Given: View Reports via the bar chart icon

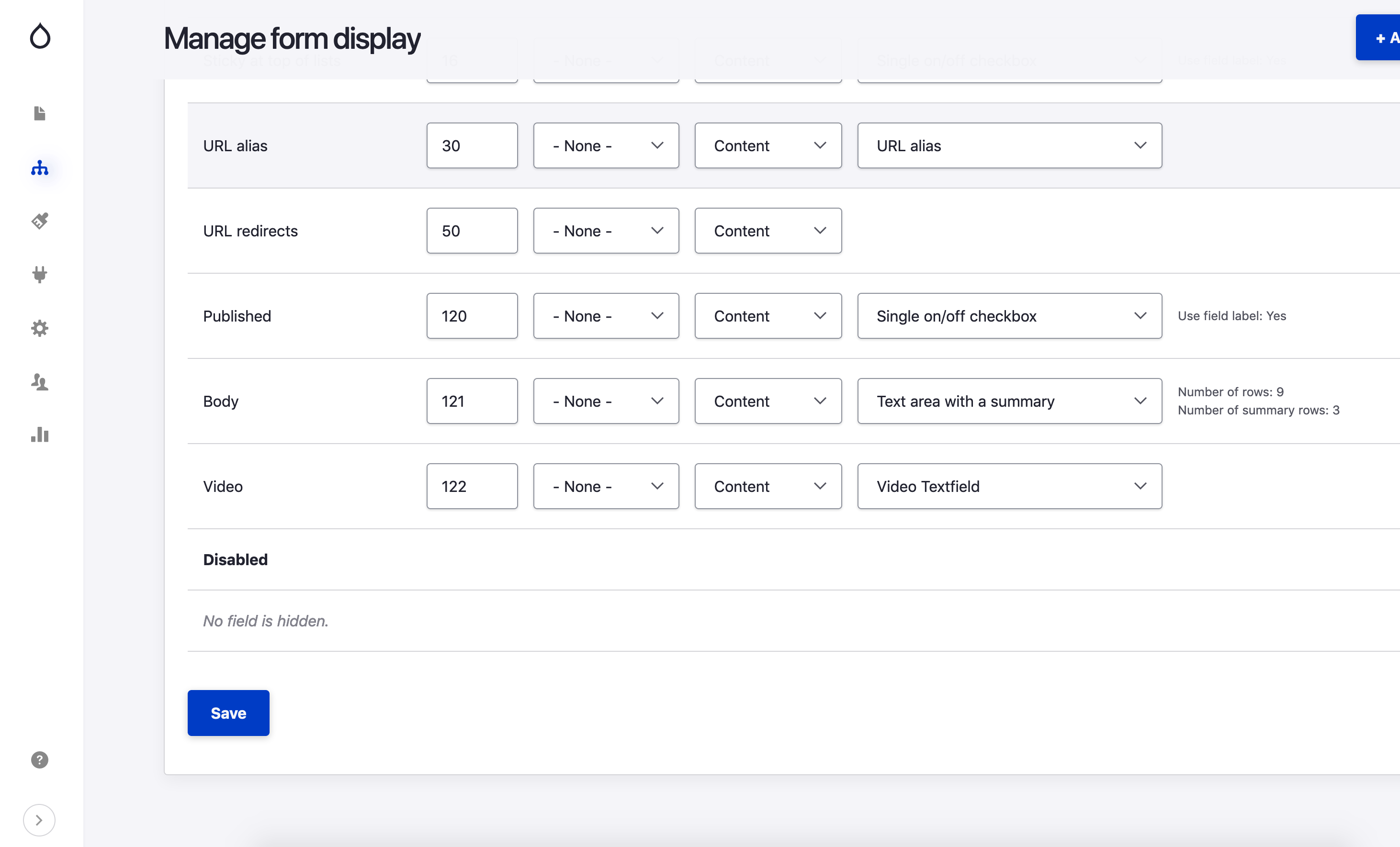Looking at the screenshot, I should point(39,435).
